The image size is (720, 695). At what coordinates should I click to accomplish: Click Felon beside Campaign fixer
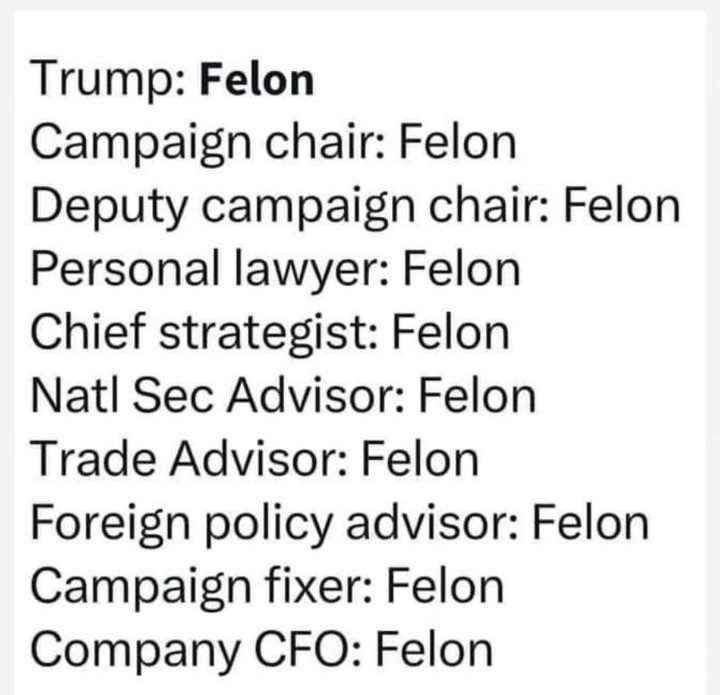point(445,586)
